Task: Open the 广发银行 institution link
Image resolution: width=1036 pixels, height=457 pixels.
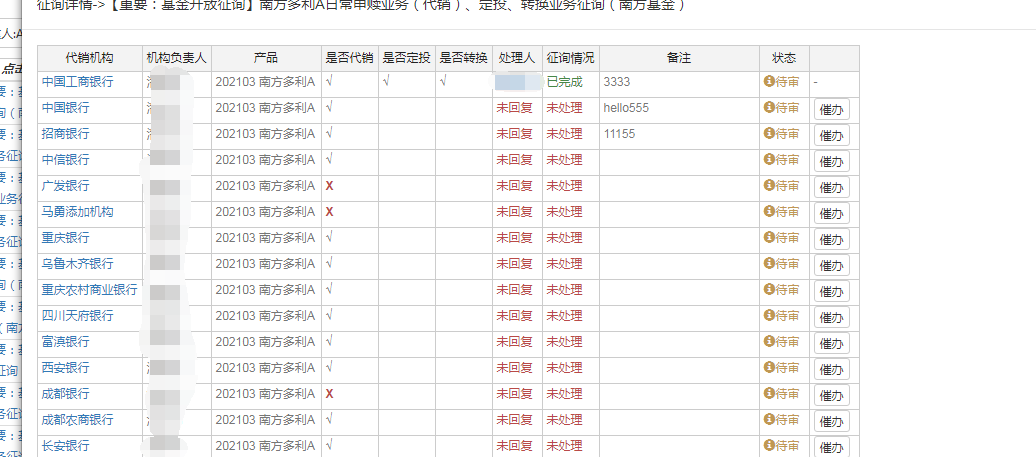Action: (x=65, y=186)
